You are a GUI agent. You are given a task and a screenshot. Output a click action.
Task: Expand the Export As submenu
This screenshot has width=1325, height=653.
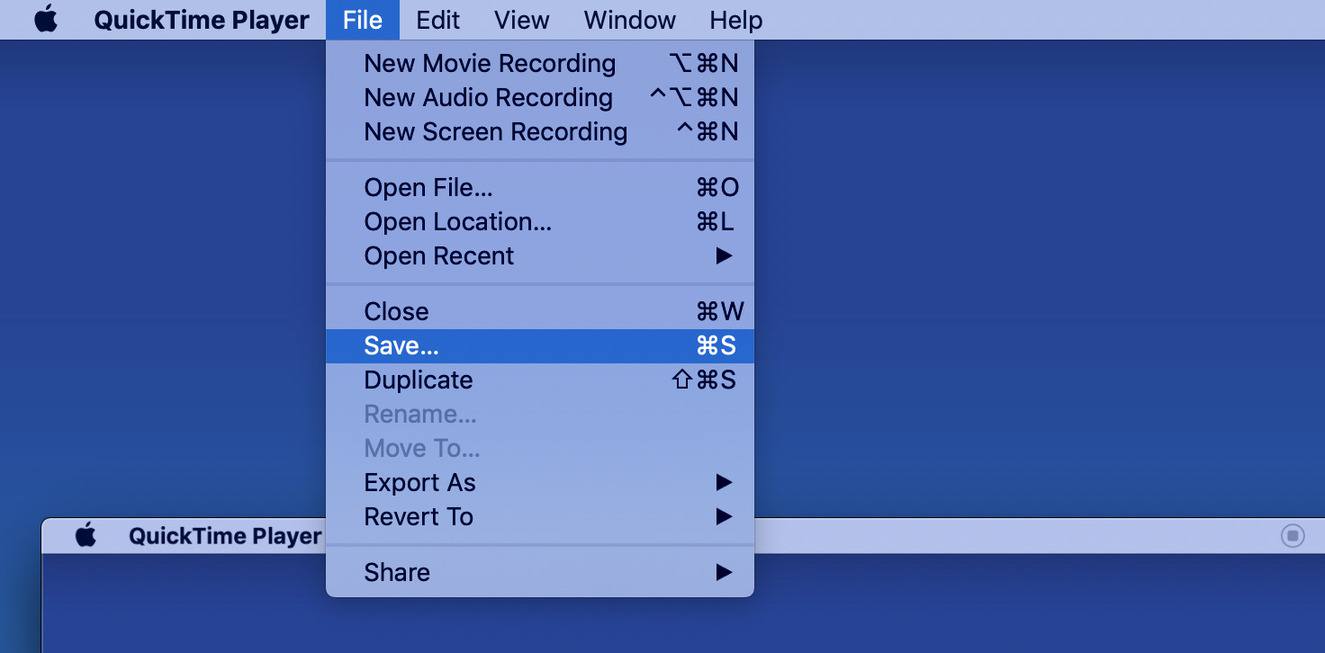pos(540,482)
